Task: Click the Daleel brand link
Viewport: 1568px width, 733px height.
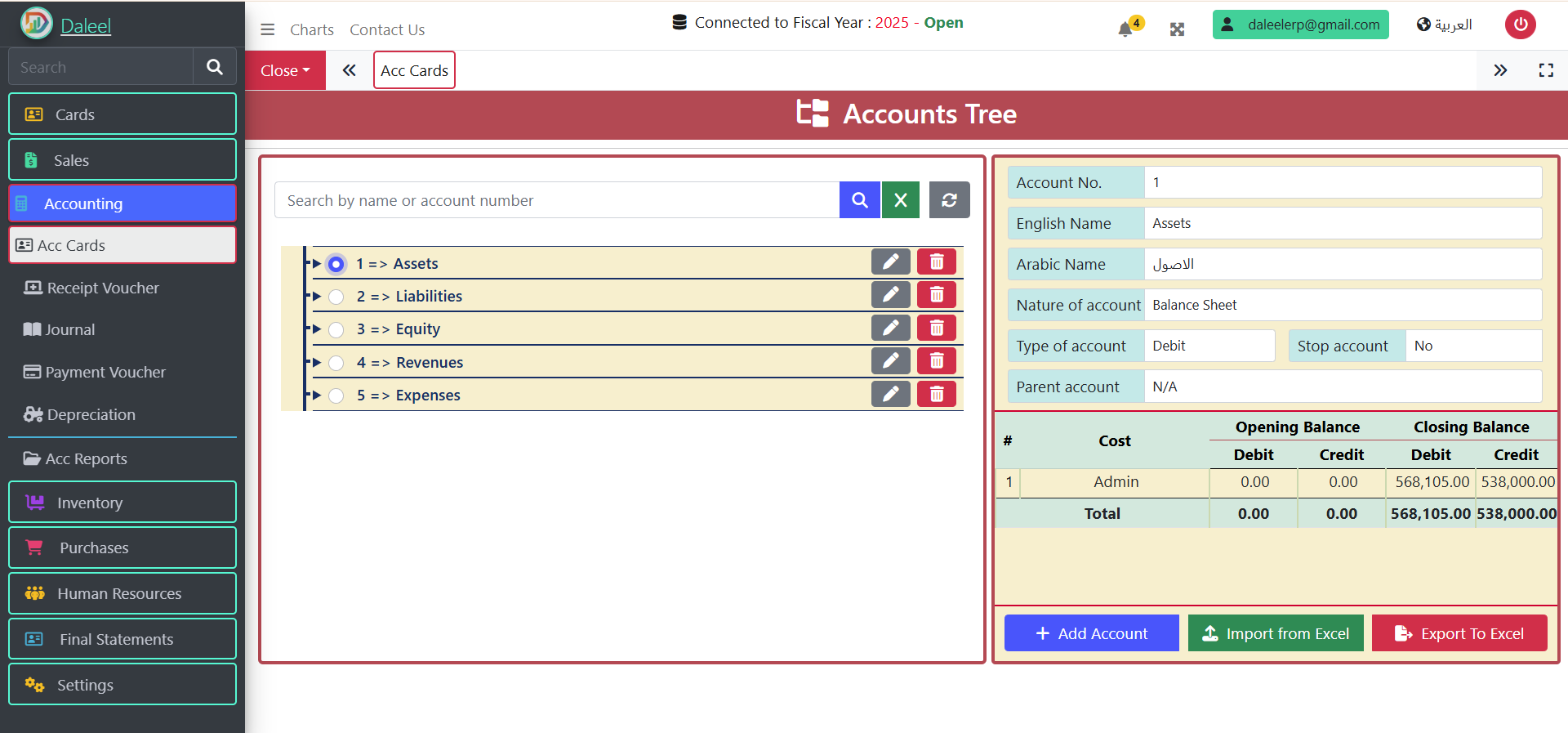Action: [x=86, y=25]
